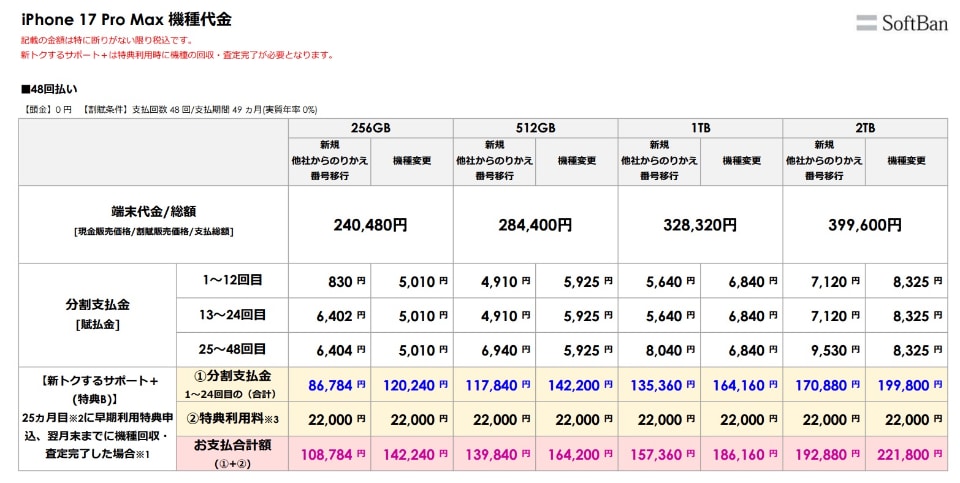Click 6,840円 in the 25~48回目 row
The image size is (960, 483).
[x=741, y=350]
